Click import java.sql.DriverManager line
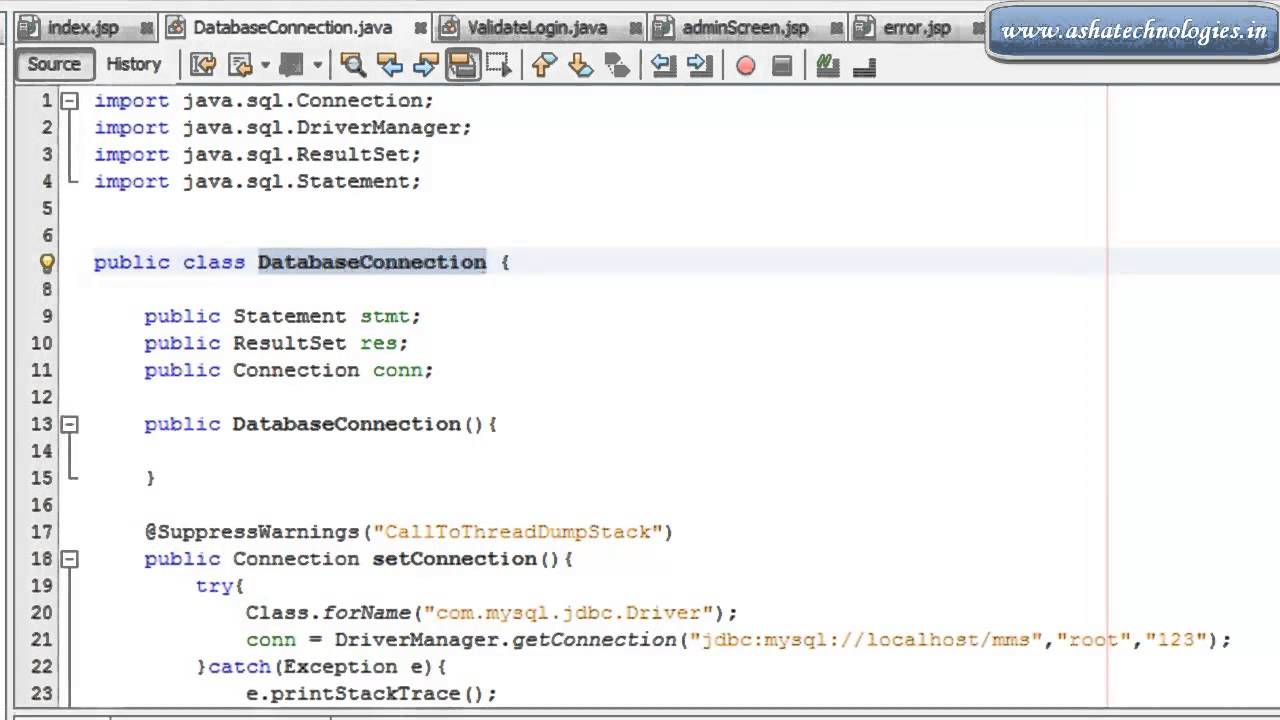The width and height of the screenshot is (1280, 720). [283, 128]
